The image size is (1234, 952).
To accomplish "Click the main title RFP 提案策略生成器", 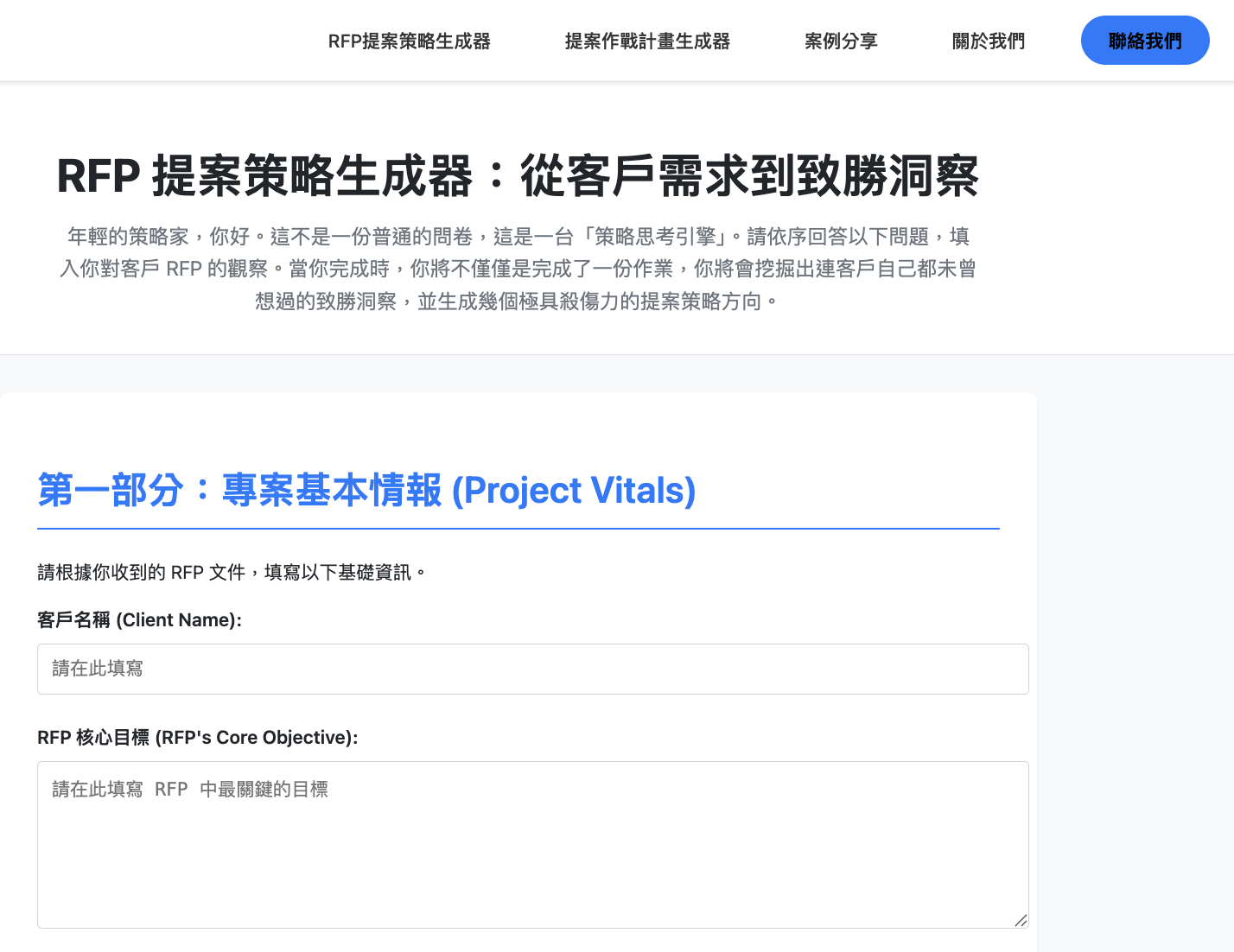I will (264, 176).
